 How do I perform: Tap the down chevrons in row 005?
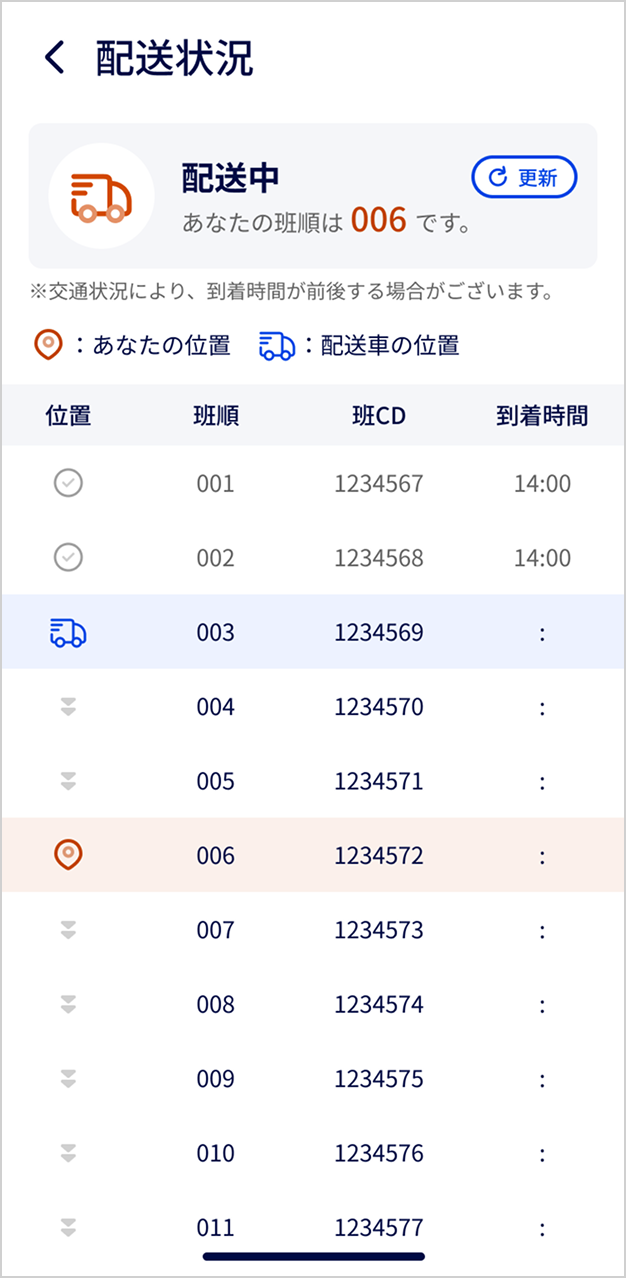pos(68,781)
